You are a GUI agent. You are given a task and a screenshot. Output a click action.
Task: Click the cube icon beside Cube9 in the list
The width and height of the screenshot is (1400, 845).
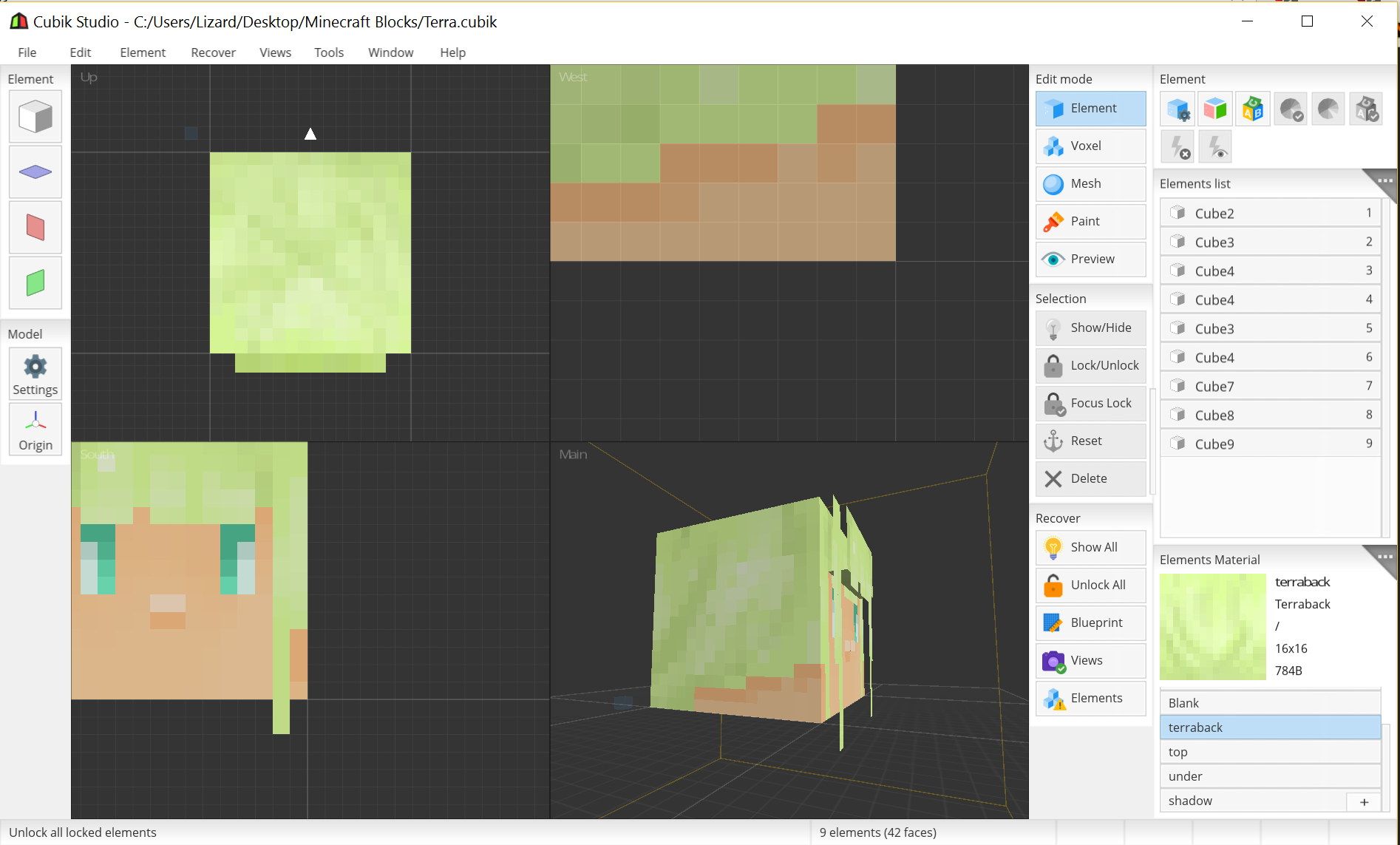coord(1178,444)
